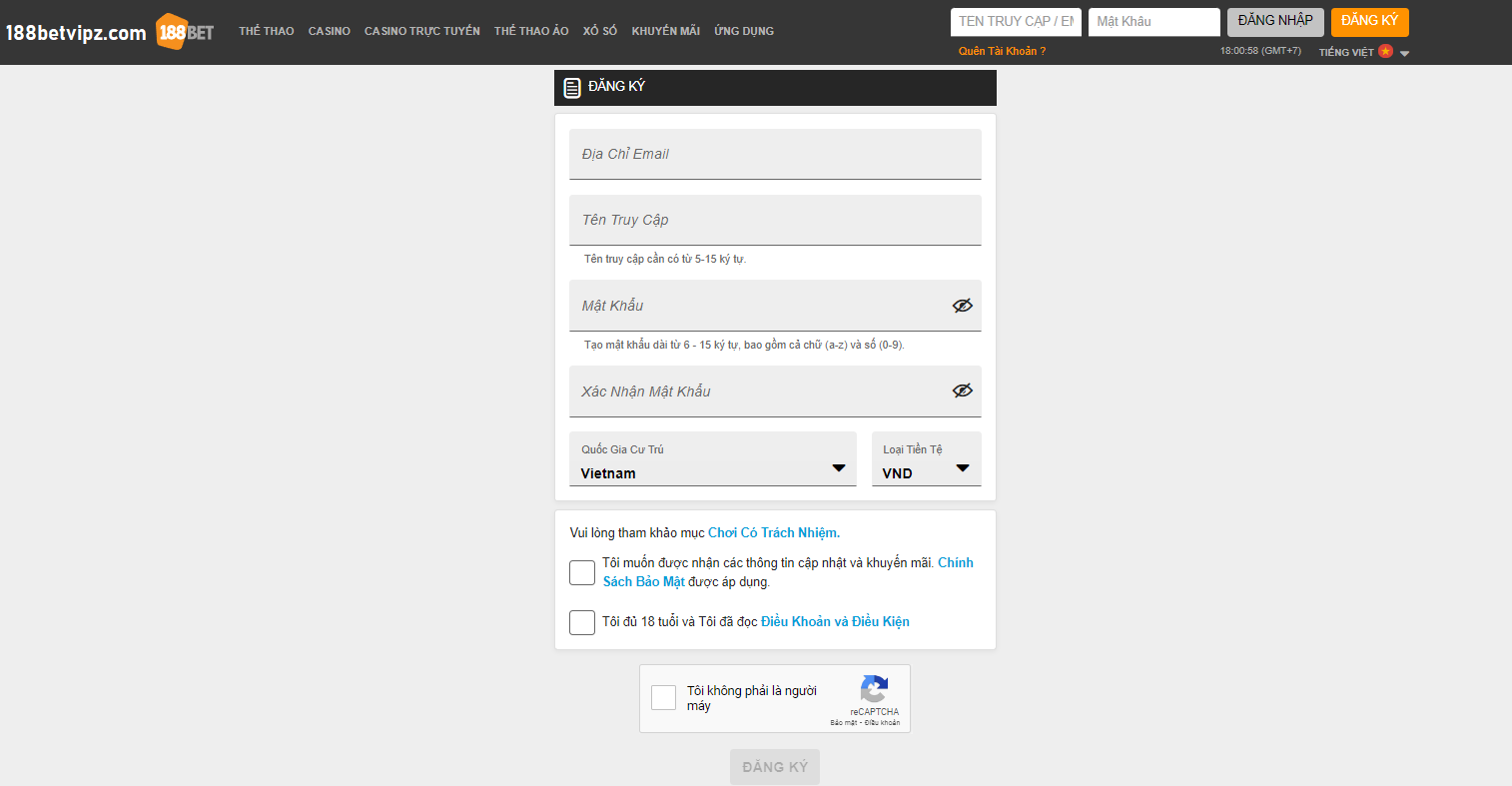Focus the Địa Chỉ Email input field
This screenshot has height=786, width=1512.
(x=775, y=154)
